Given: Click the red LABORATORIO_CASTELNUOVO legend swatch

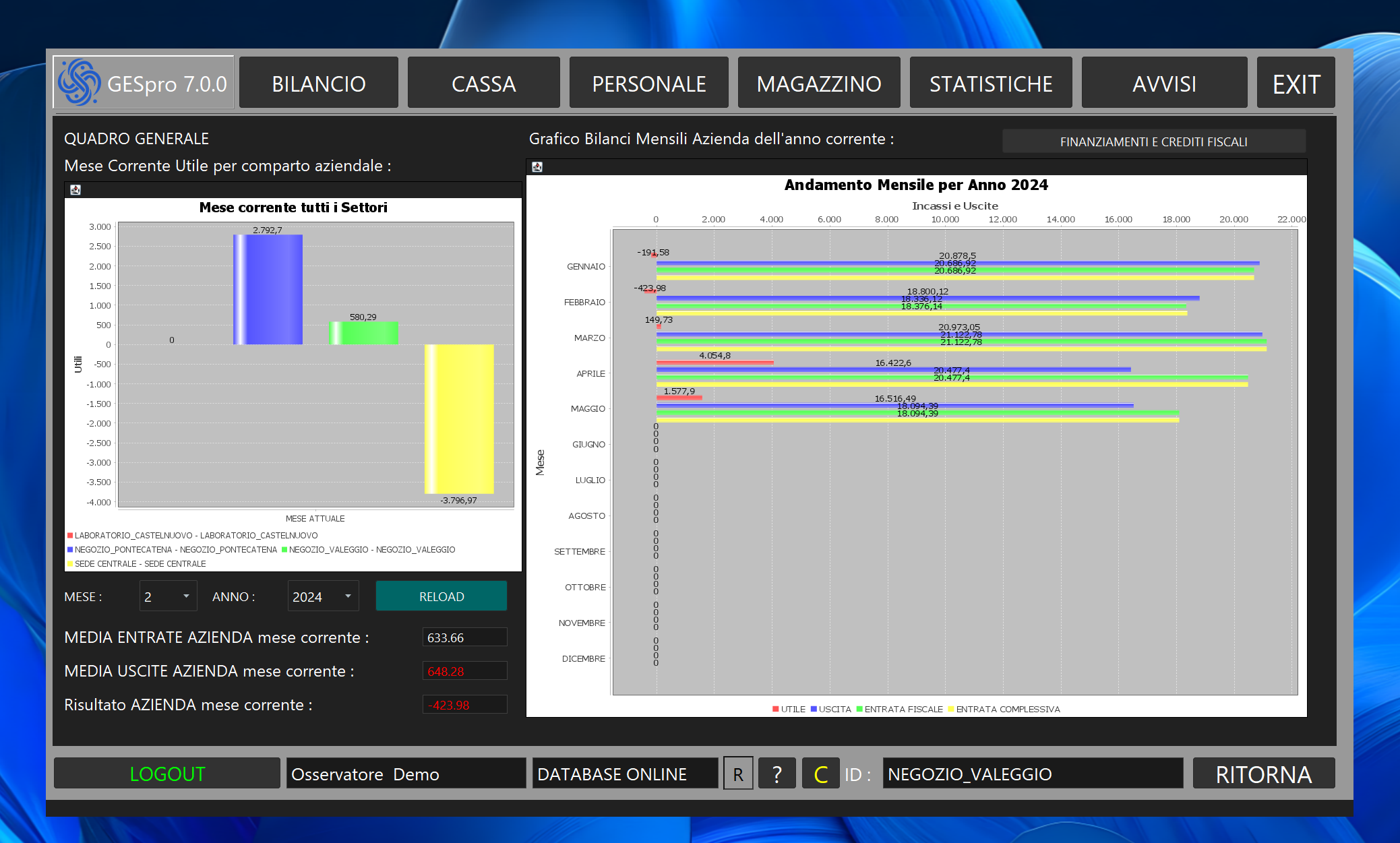Looking at the screenshot, I should pyautogui.click(x=70, y=536).
